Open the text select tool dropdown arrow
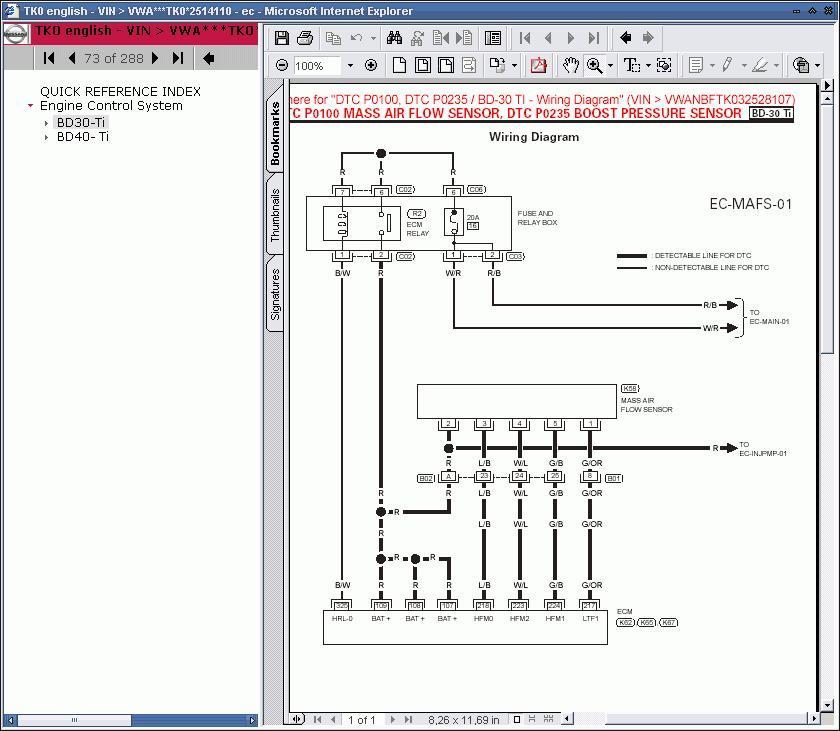 [x=648, y=66]
